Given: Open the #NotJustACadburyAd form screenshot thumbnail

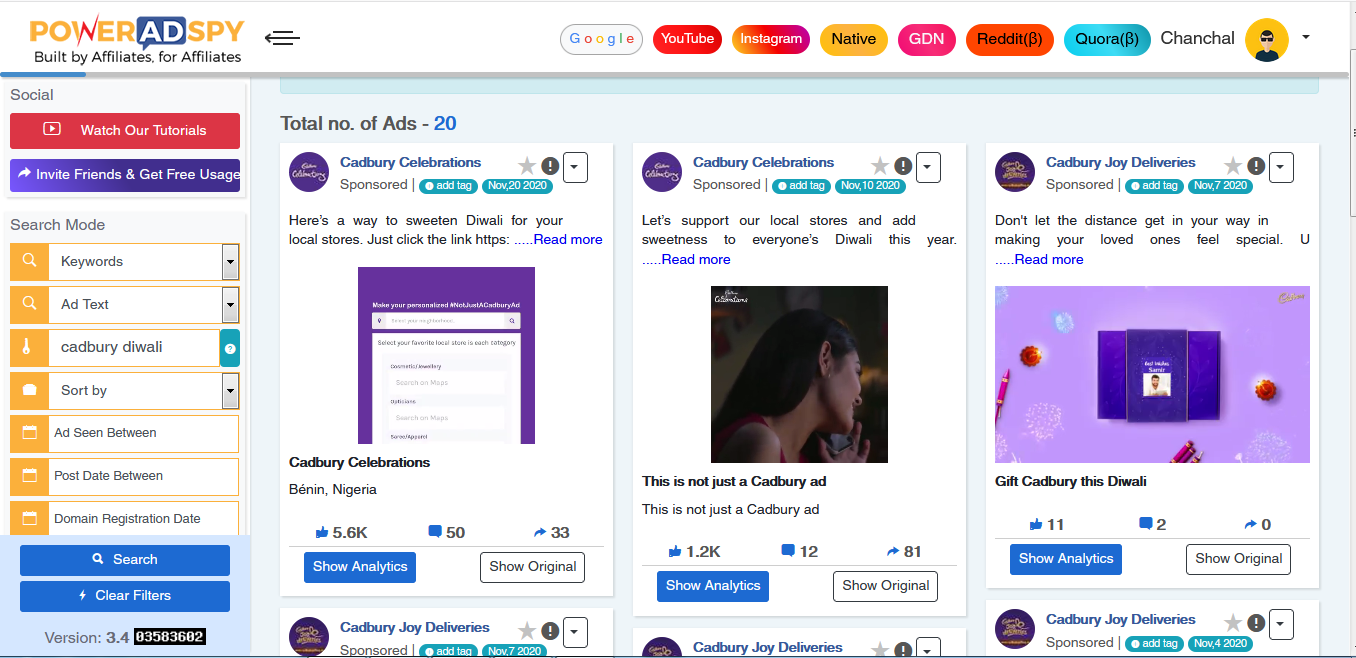Looking at the screenshot, I should (446, 356).
